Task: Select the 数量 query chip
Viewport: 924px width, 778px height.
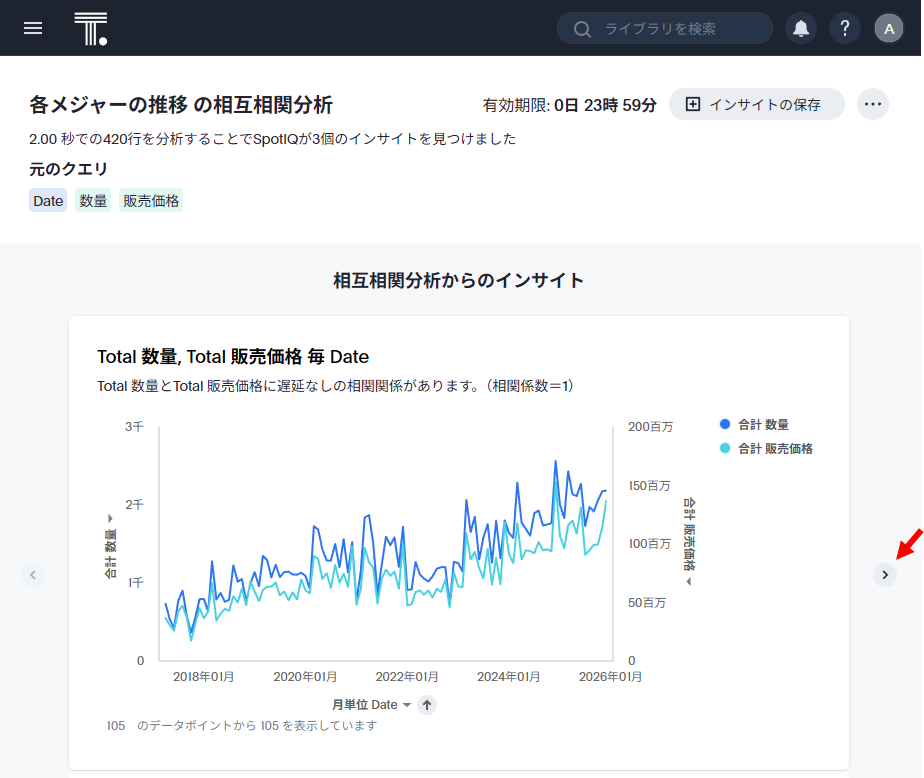Action: 93,201
